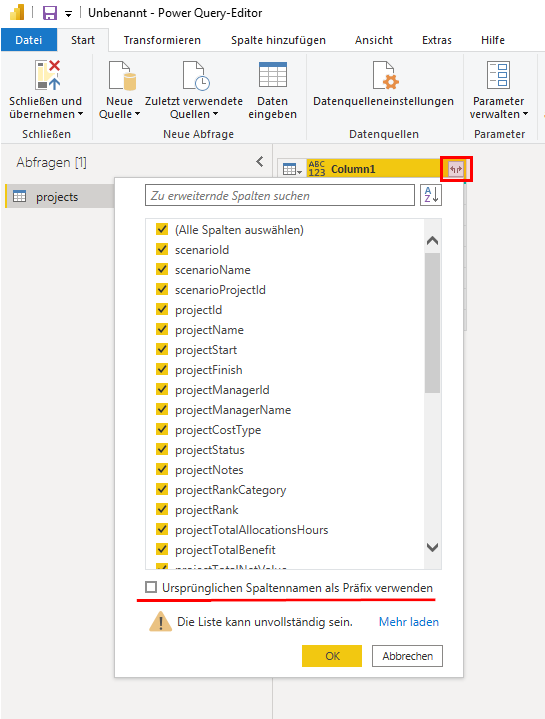Uncheck the projectStart checkbox
This screenshot has width=545, height=719.
pos(162,349)
